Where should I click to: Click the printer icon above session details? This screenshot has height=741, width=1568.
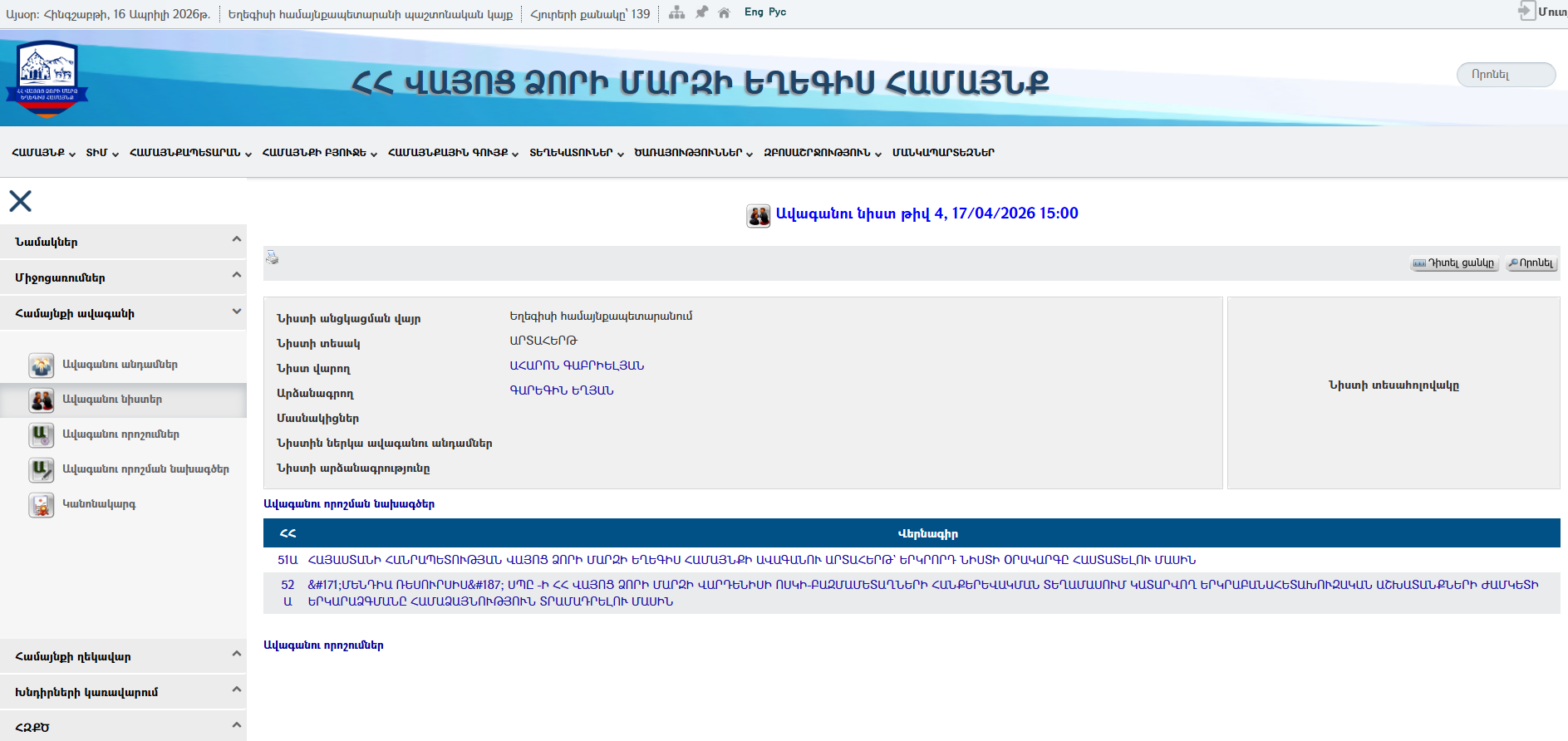pos(272,258)
